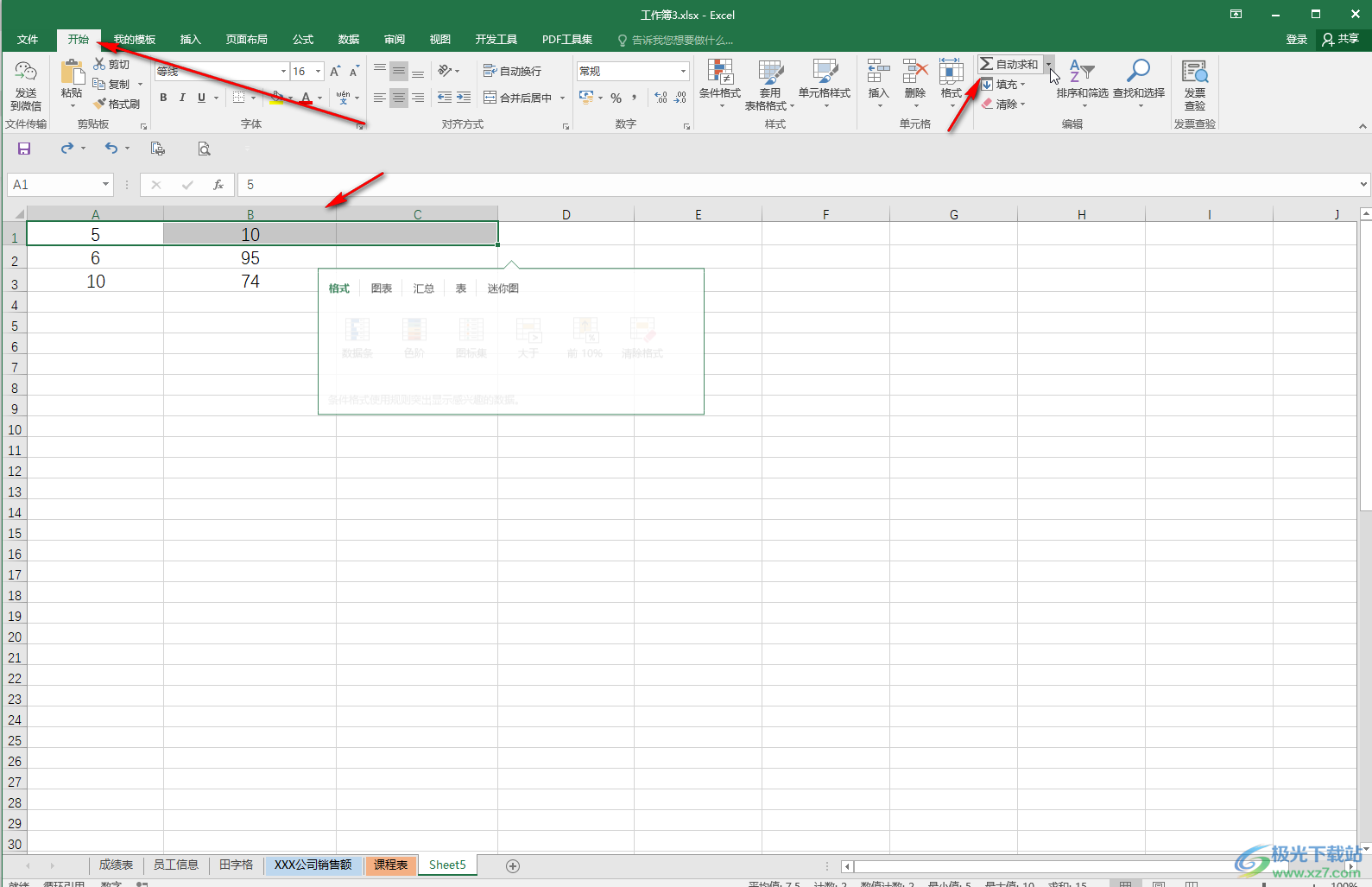Switch to the Formulas (公式) tab

(303, 40)
